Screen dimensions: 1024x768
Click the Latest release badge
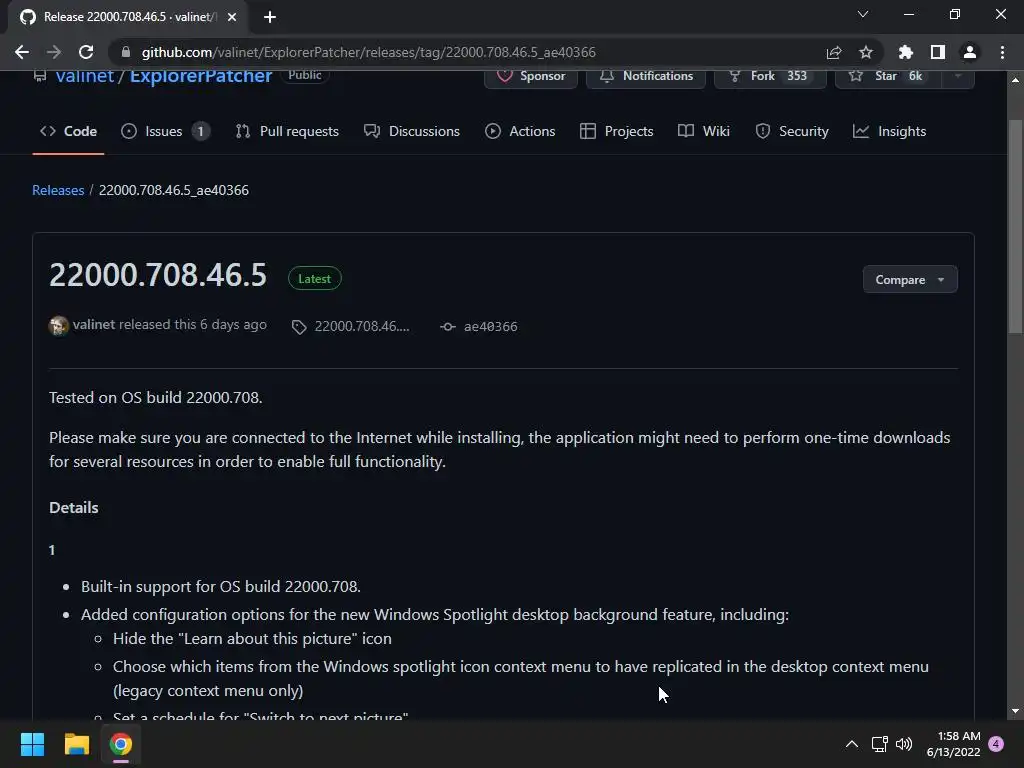click(314, 279)
